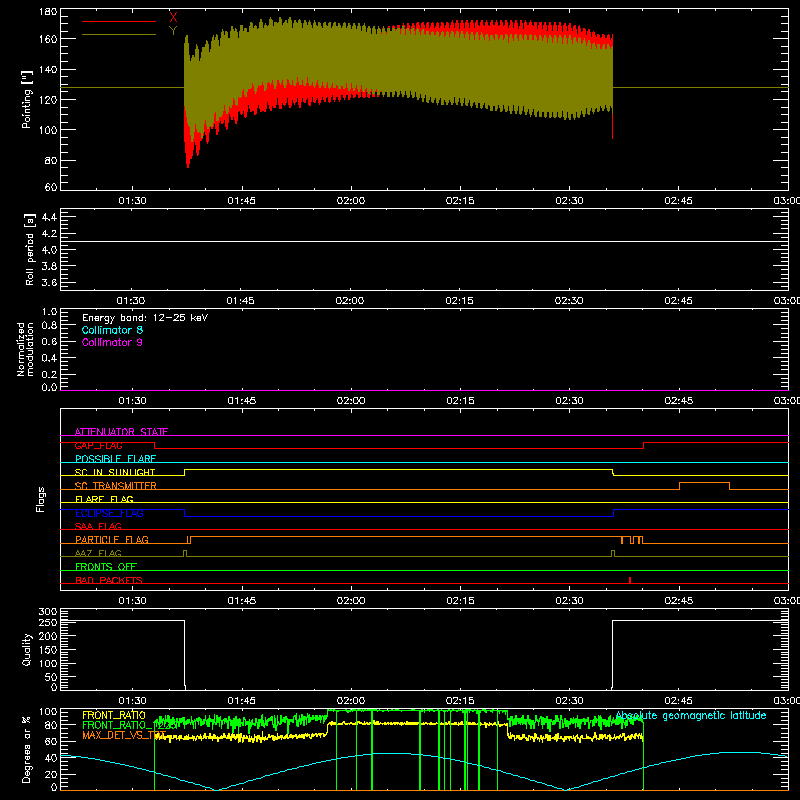Click the orange MAX_DET_VS_TOT legend label
This screenshot has height=800, width=800.
[x=124, y=735]
